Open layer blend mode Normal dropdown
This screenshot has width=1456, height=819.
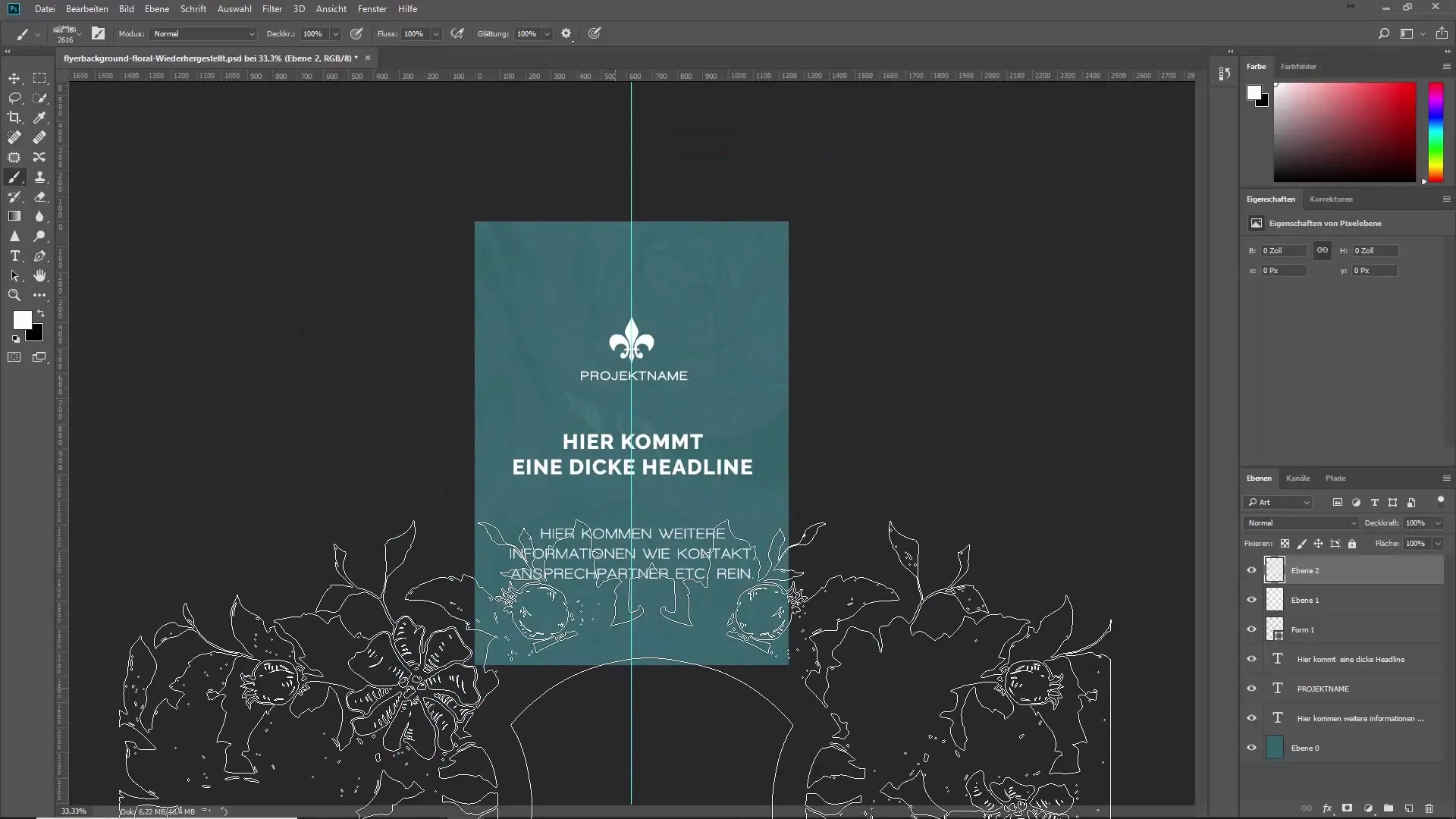(1301, 522)
